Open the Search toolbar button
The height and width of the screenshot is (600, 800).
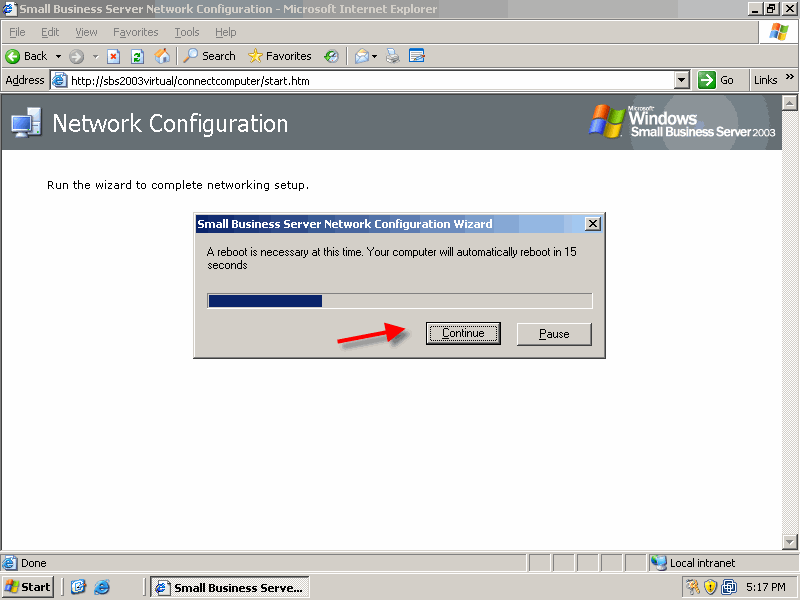(210, 56)
